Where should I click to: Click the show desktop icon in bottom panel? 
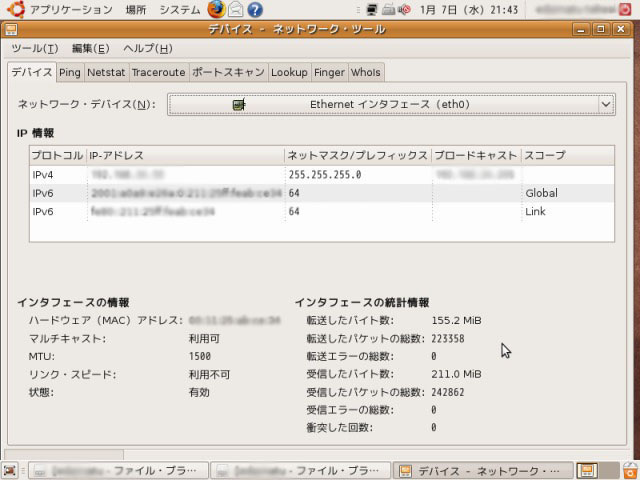(x=10, y=471)
